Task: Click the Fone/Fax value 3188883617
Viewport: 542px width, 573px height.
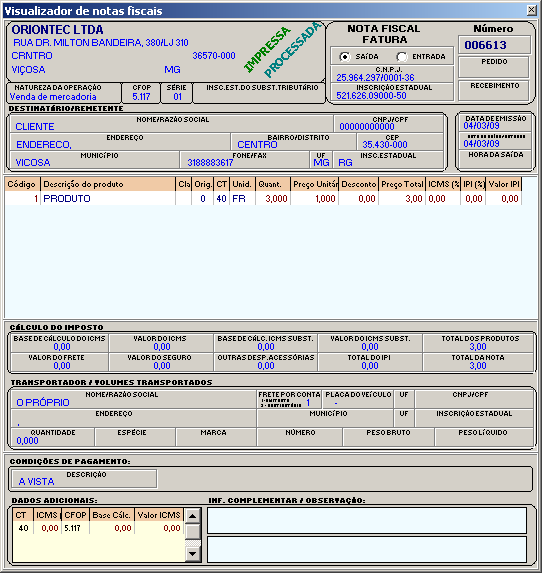Action: tap(210, 163)
